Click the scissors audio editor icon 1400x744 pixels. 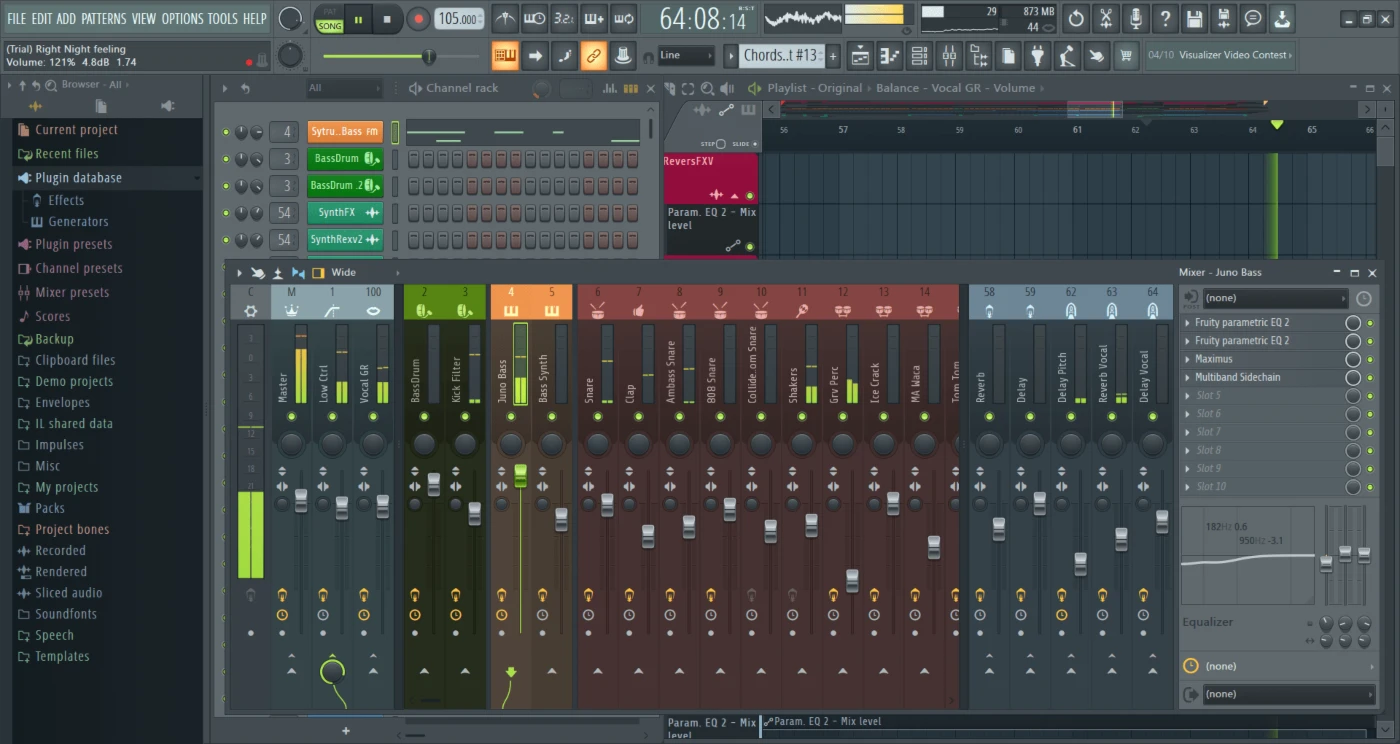[x=1105, y=19]
